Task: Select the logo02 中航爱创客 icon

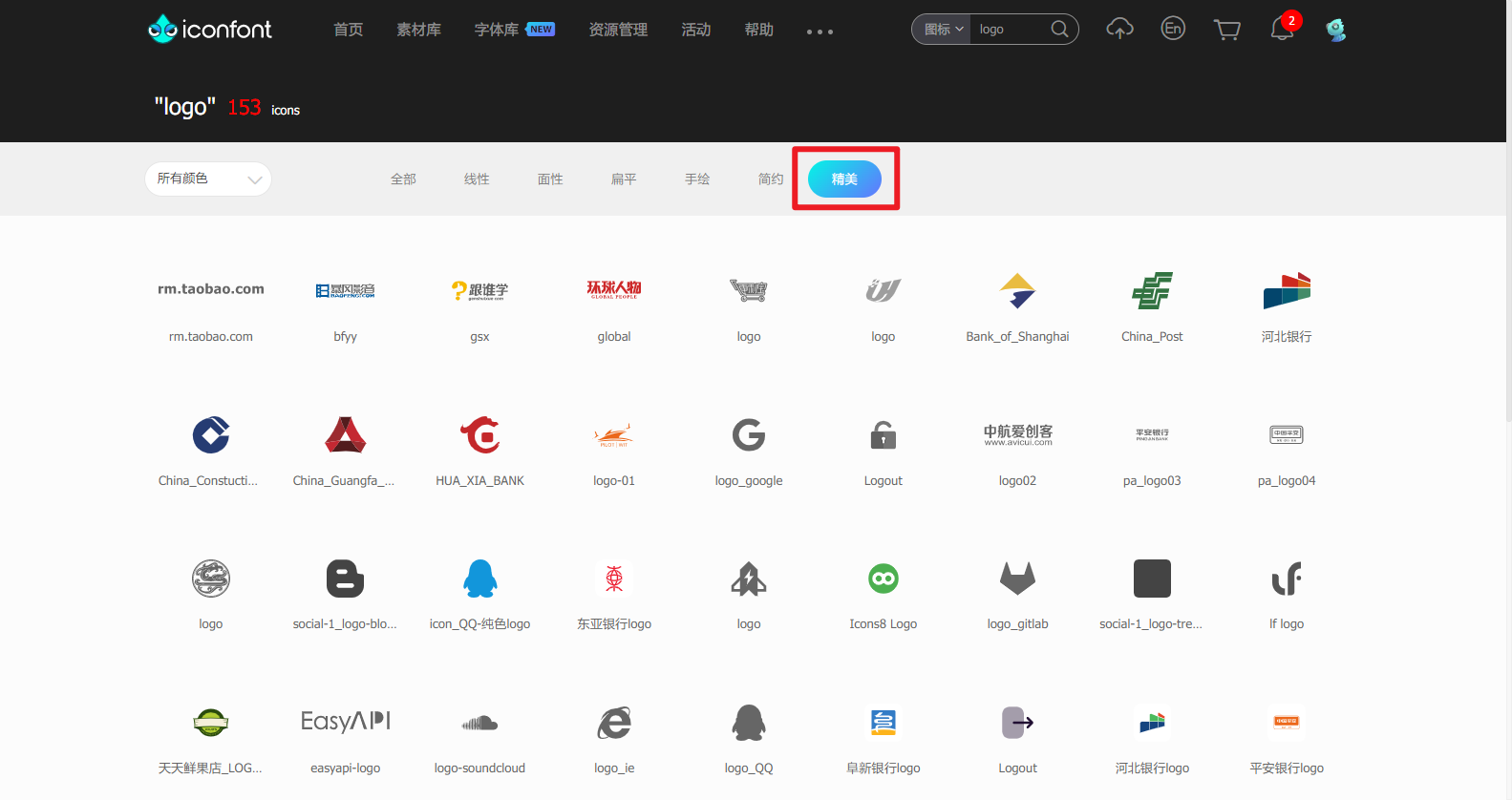Action: click(x=1018, y=434)
